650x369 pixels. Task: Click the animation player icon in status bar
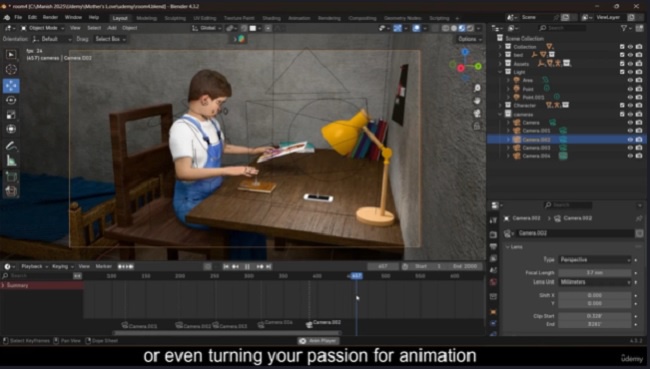tap(303, 341)
